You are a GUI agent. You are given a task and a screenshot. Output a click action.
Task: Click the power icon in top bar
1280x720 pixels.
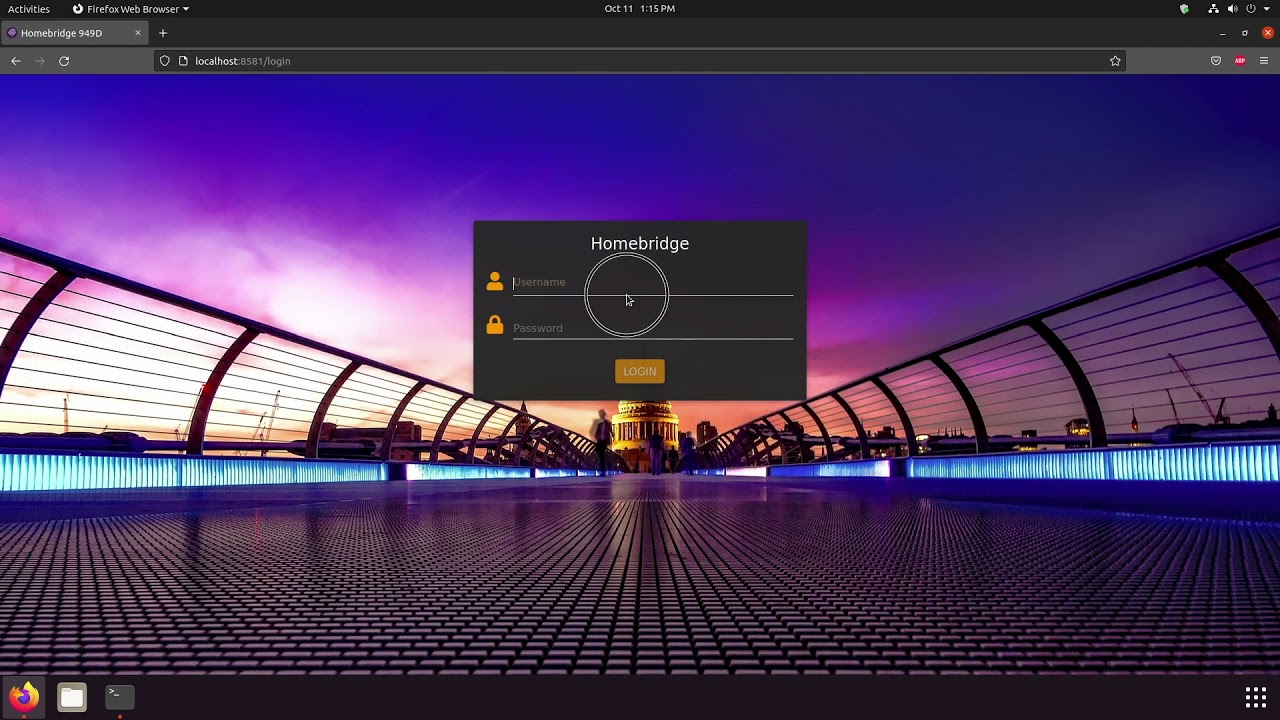[x=1250, y=9]
